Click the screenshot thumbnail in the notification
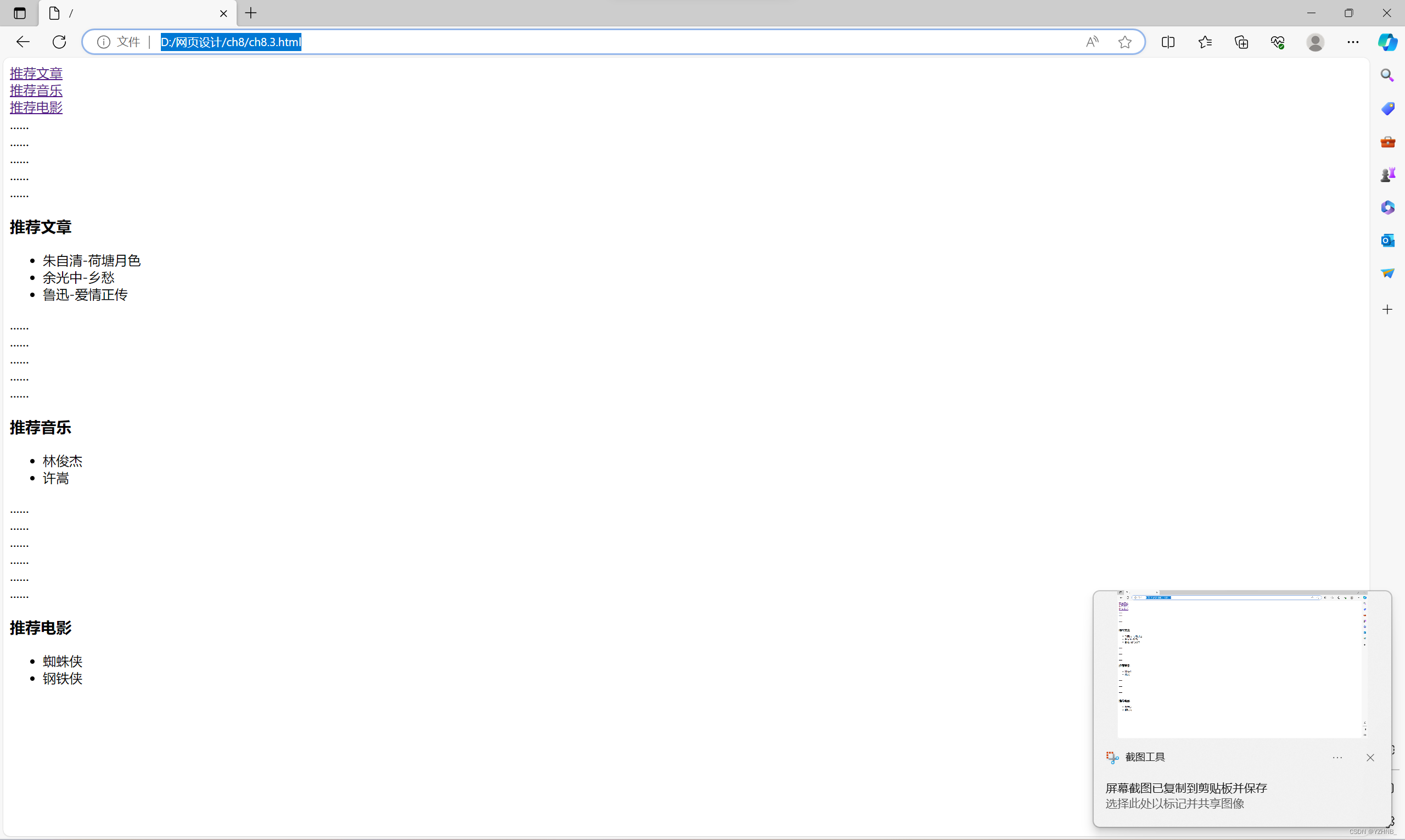 pyautogui.click(x=1242, y=664)
